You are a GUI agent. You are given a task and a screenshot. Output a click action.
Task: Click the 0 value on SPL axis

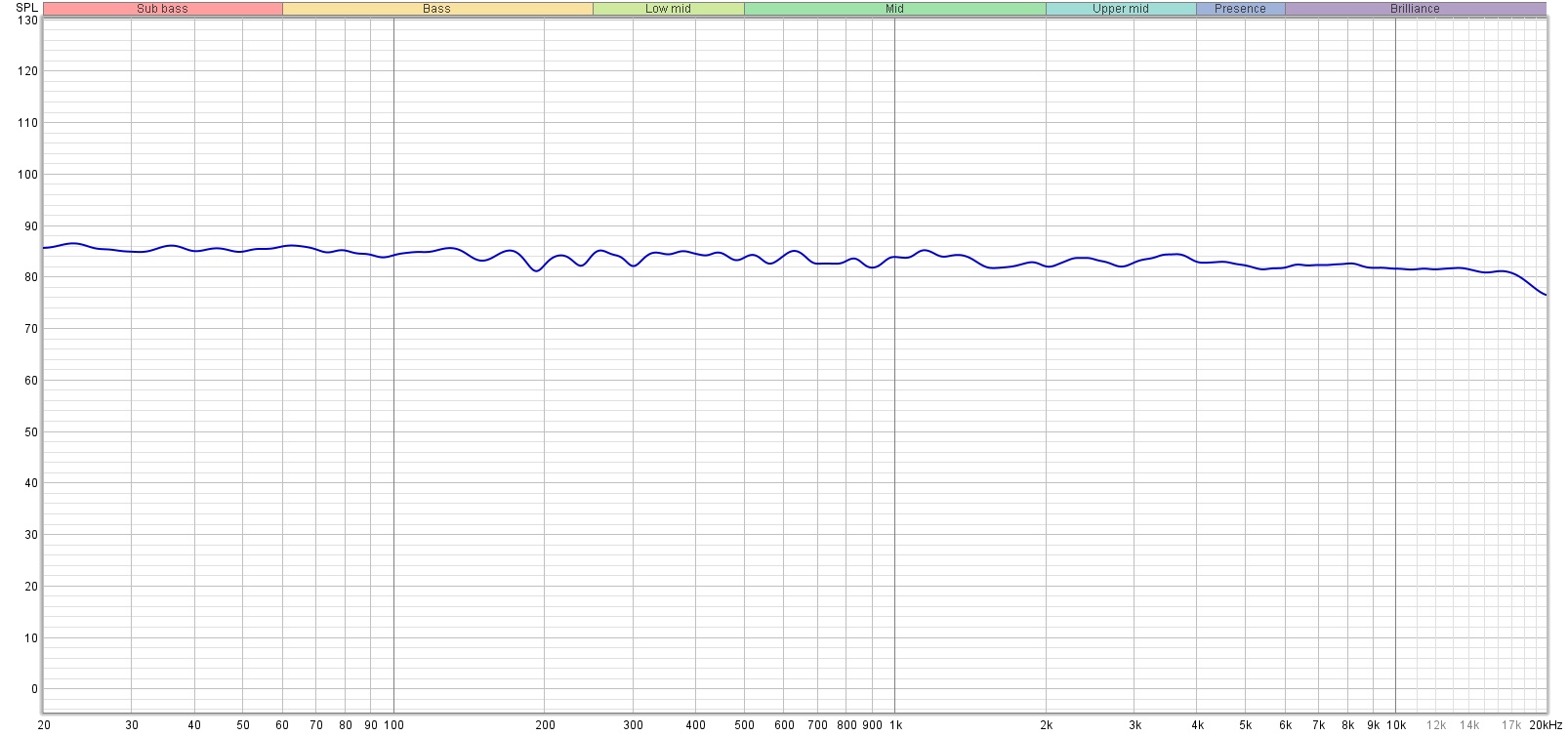point(34,689)
